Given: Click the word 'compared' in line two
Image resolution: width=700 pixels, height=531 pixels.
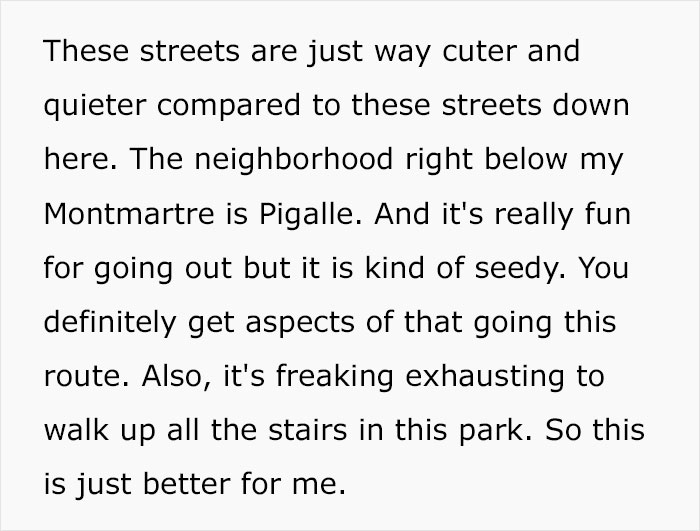Looking at the screenshot, I should (229, 105).
